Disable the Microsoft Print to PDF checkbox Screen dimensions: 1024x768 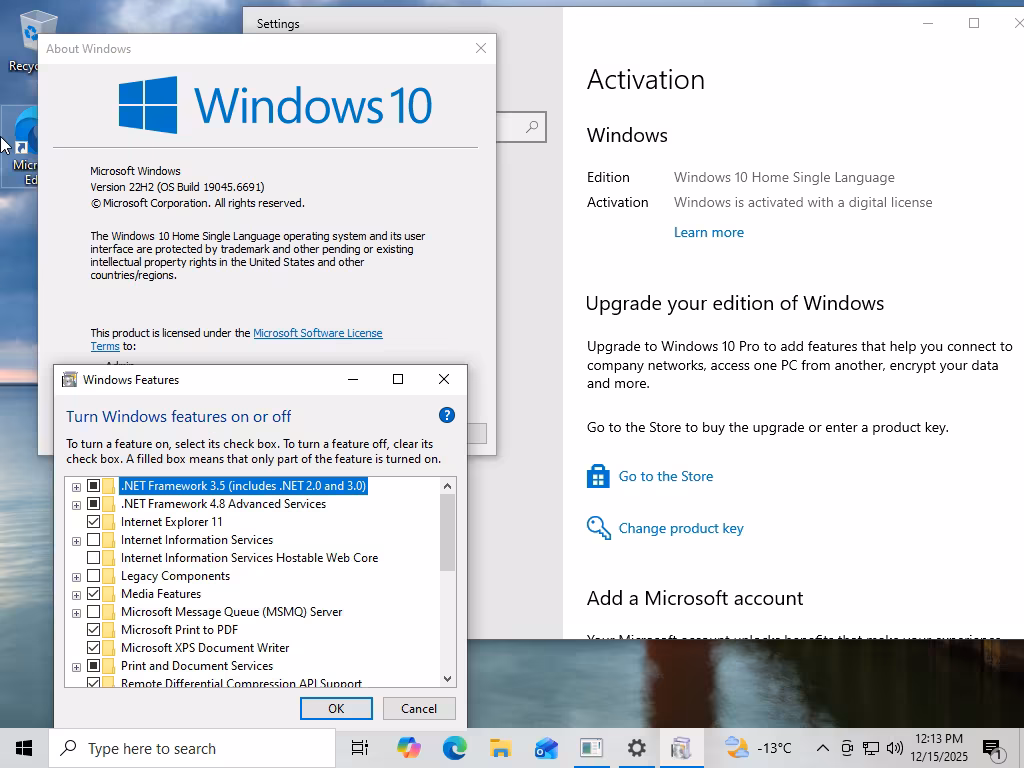(94, 630)
